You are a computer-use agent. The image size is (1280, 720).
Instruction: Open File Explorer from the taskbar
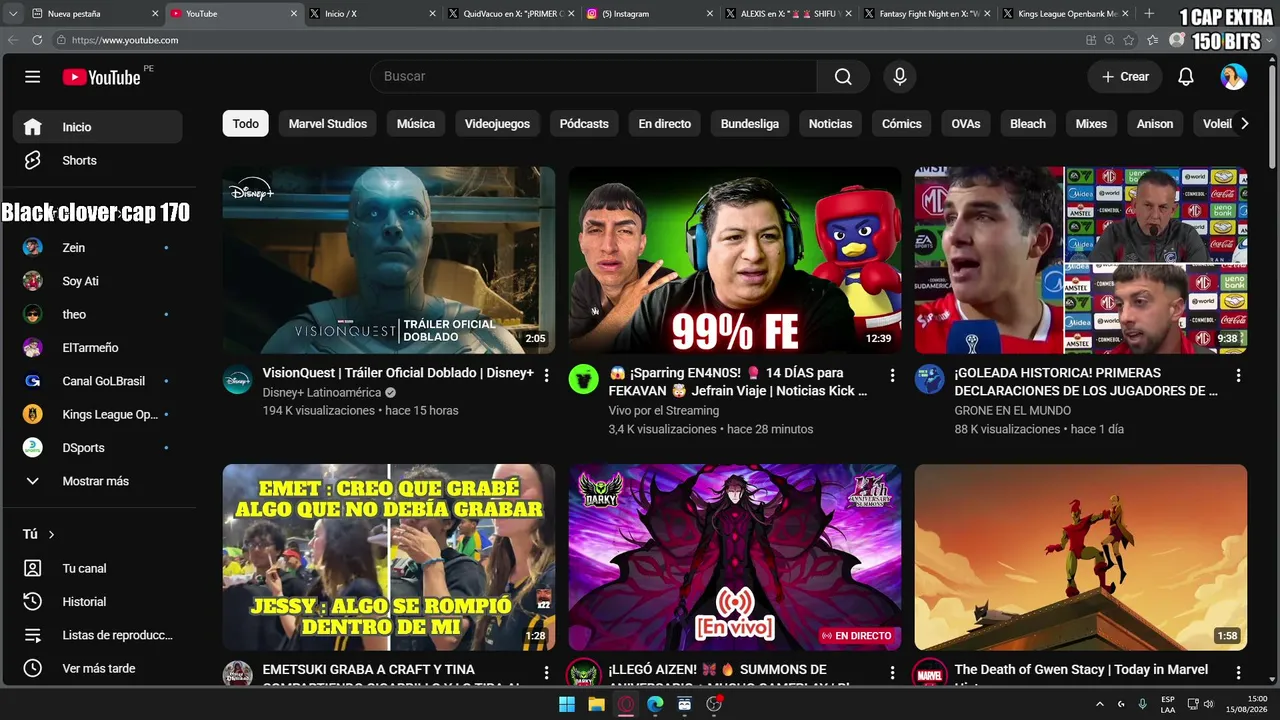pos(596,704)
